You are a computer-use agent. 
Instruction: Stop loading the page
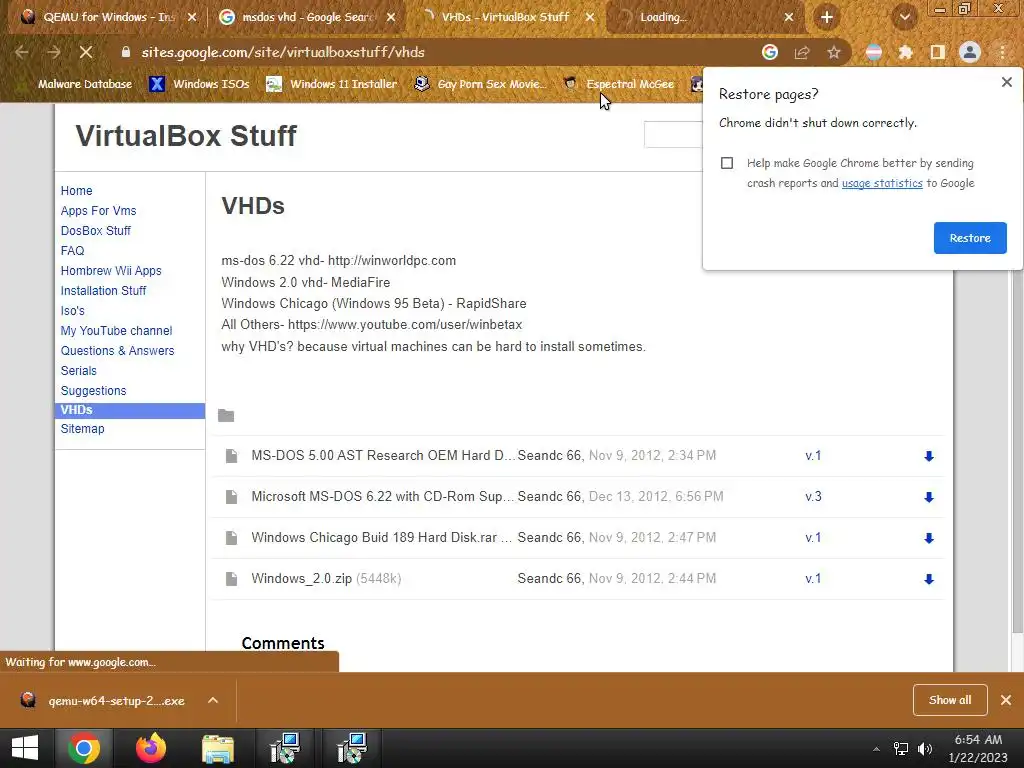tap(86, 52)
